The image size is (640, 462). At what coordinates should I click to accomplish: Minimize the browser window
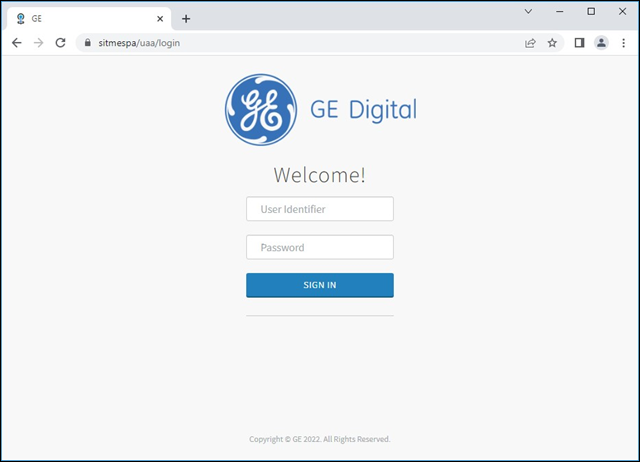pyautogui.click(x=560, y=11)
